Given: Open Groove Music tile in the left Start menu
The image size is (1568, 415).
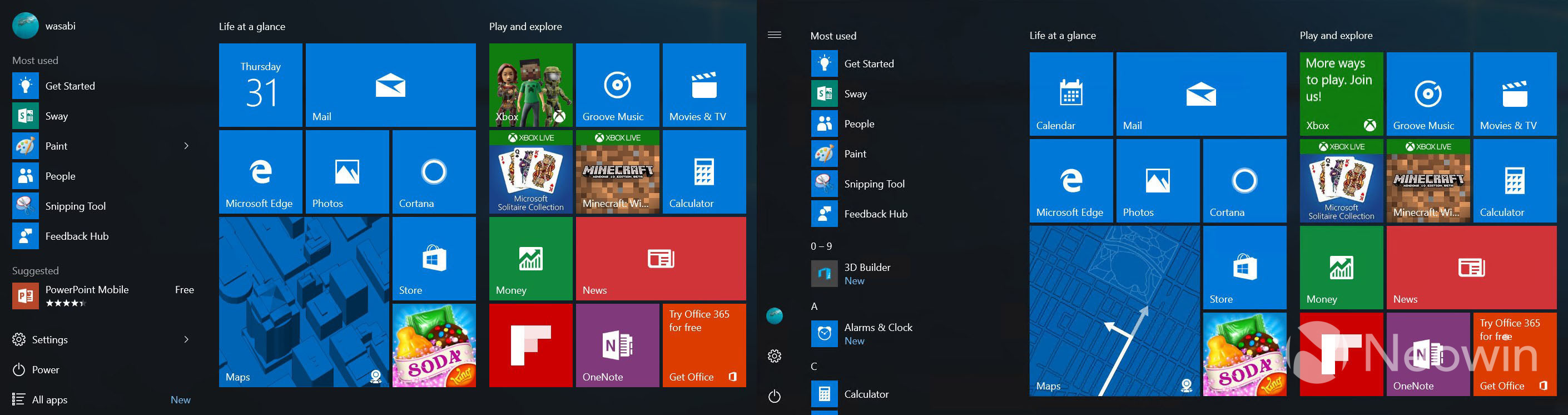Looking at the screenshot, I should coord(618,85).
